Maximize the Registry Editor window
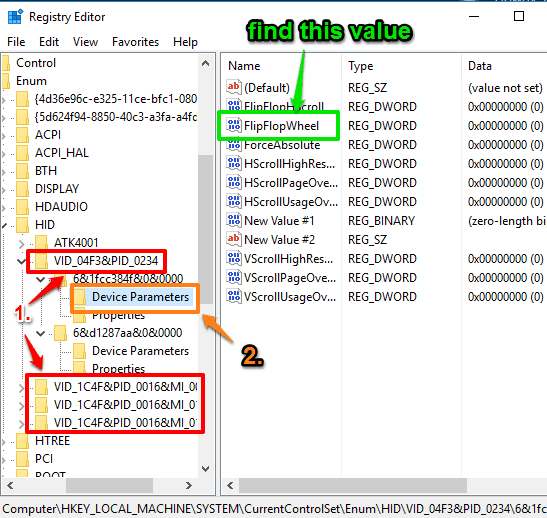 tap(519, 16)
